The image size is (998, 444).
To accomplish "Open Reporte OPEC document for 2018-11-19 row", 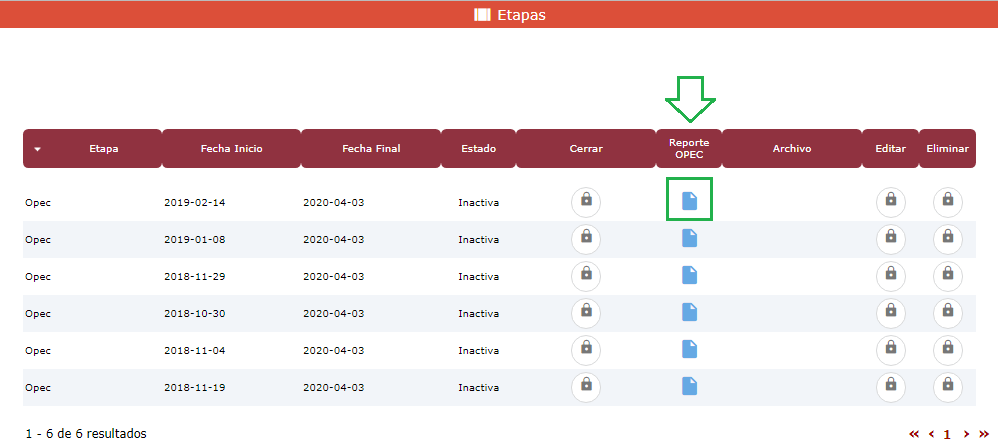I will coord(689,386).
